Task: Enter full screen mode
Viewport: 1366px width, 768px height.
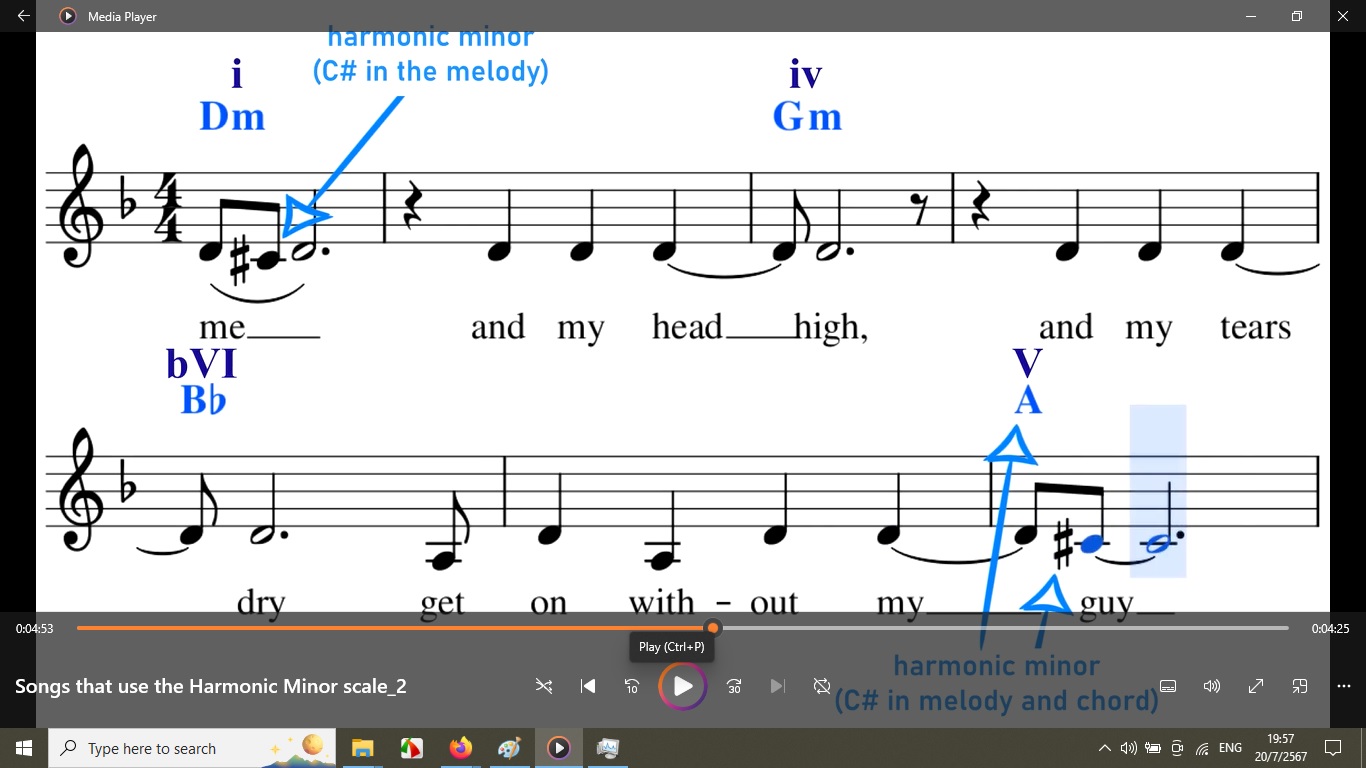Action: pos(1256,686)
